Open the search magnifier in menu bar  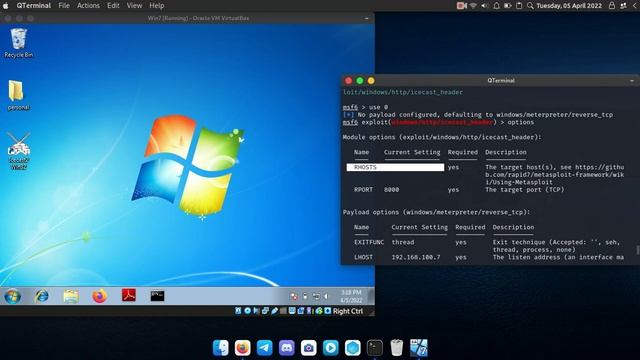[530, 6]
